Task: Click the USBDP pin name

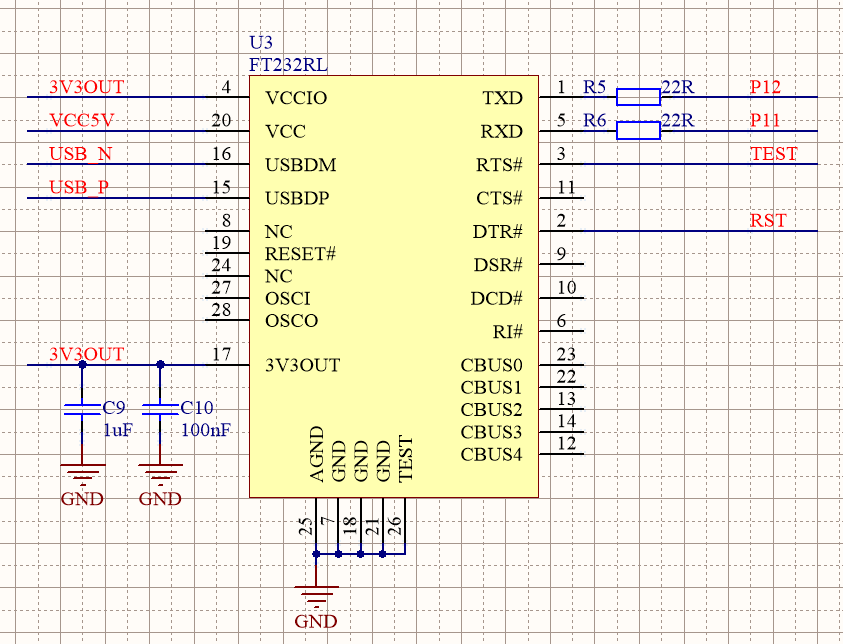Action: click(297, 198)
